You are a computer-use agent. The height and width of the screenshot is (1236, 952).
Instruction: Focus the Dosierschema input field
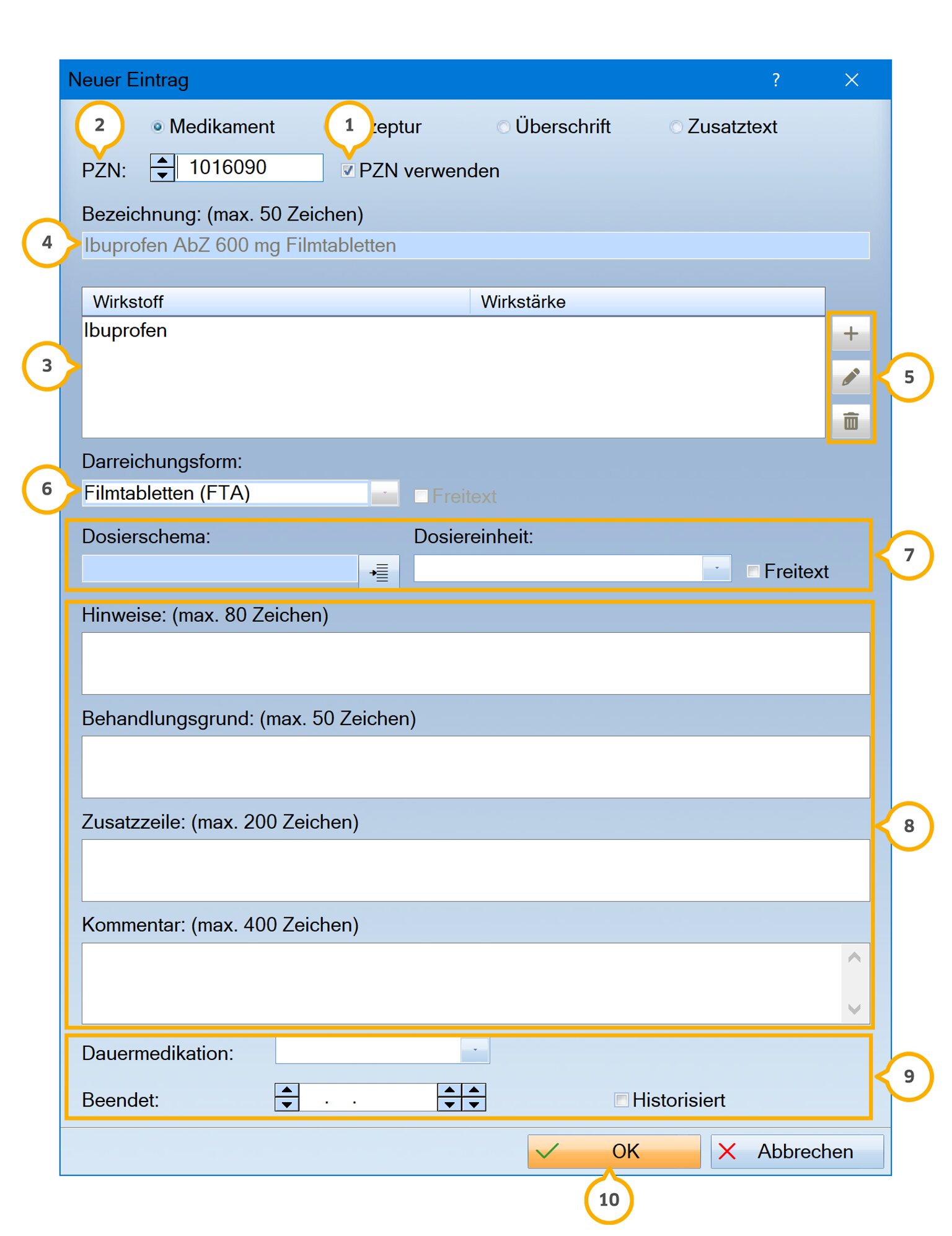[x=220, y=568]
